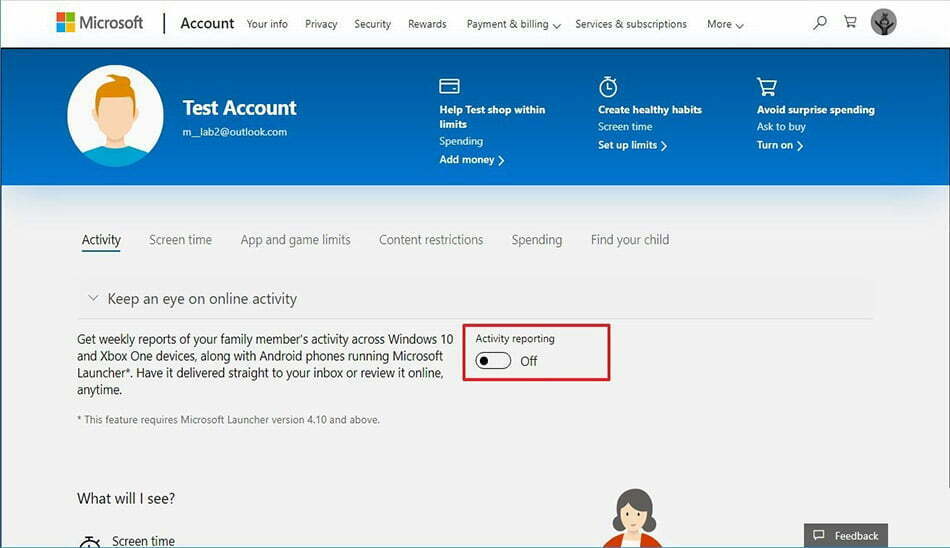Click the Account heading link
The image size is (950, 548).
(x=207, y=23)
